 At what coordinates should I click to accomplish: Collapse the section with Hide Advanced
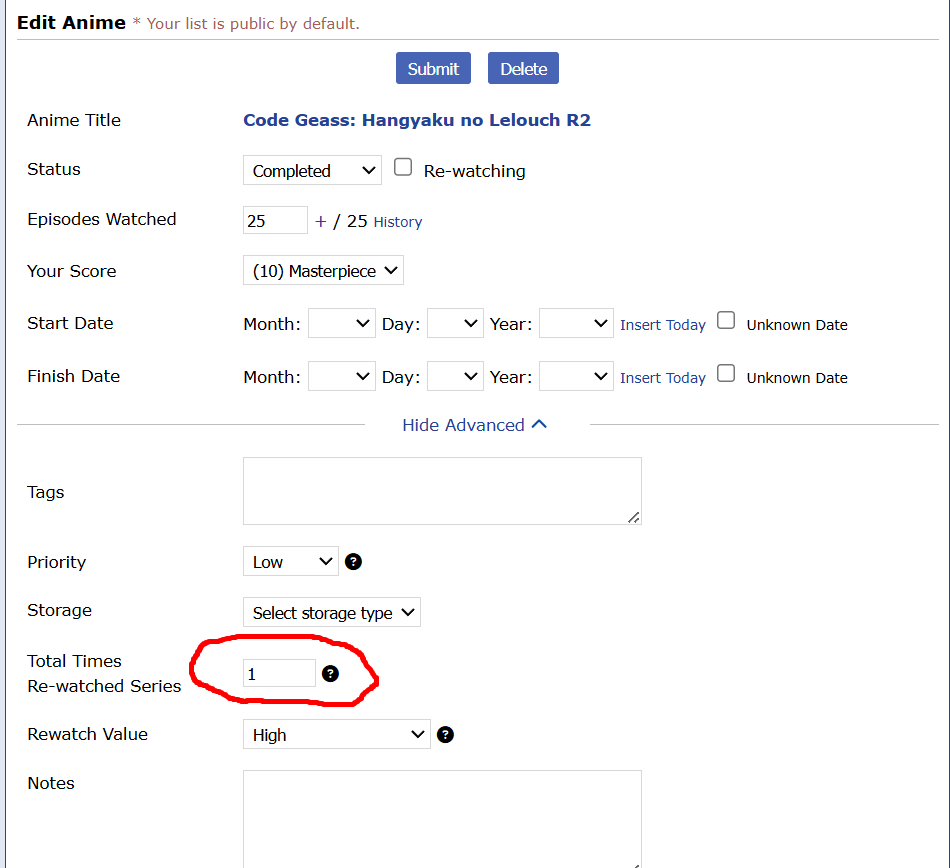pyautogui.click(x=474, y=425)
